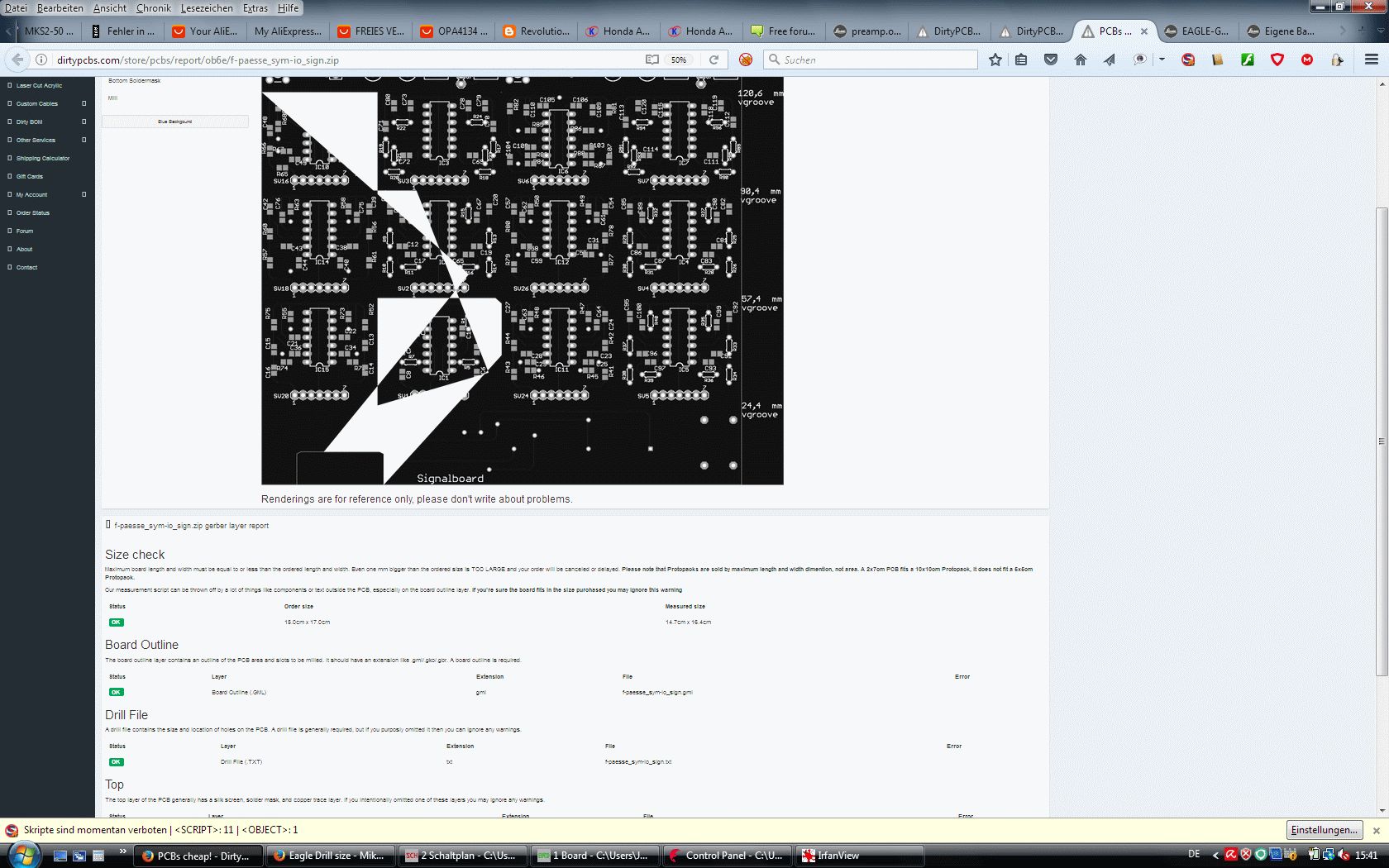Toggle the Mill layer in the render
This screenshot has width=1389, height=868.
point(112,98)
